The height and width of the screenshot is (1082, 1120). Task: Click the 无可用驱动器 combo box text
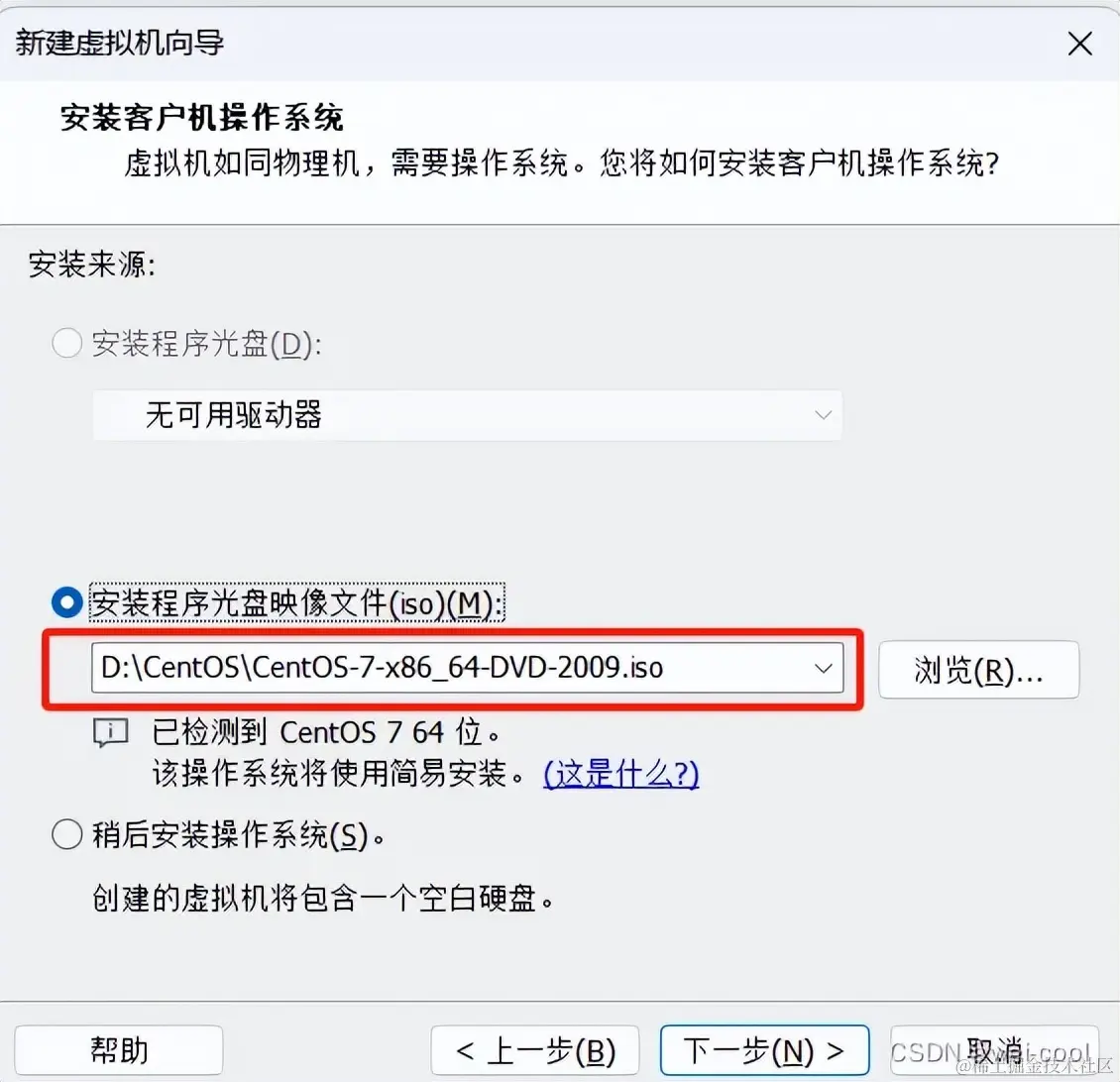point(234,415)
